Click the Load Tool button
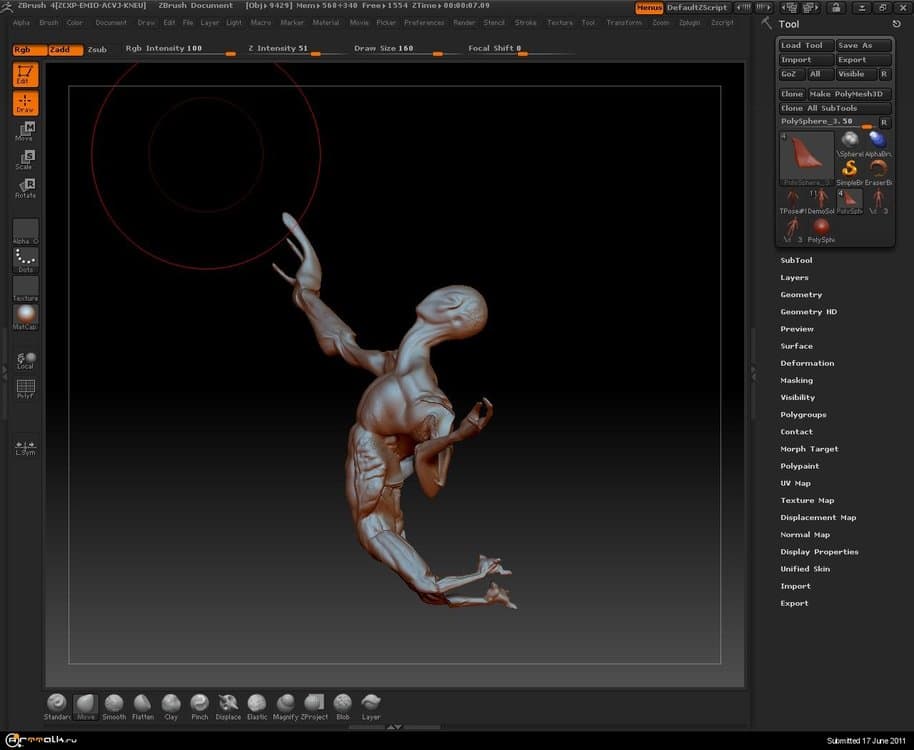This screenshot has height=750, width=914. point(802,45)
